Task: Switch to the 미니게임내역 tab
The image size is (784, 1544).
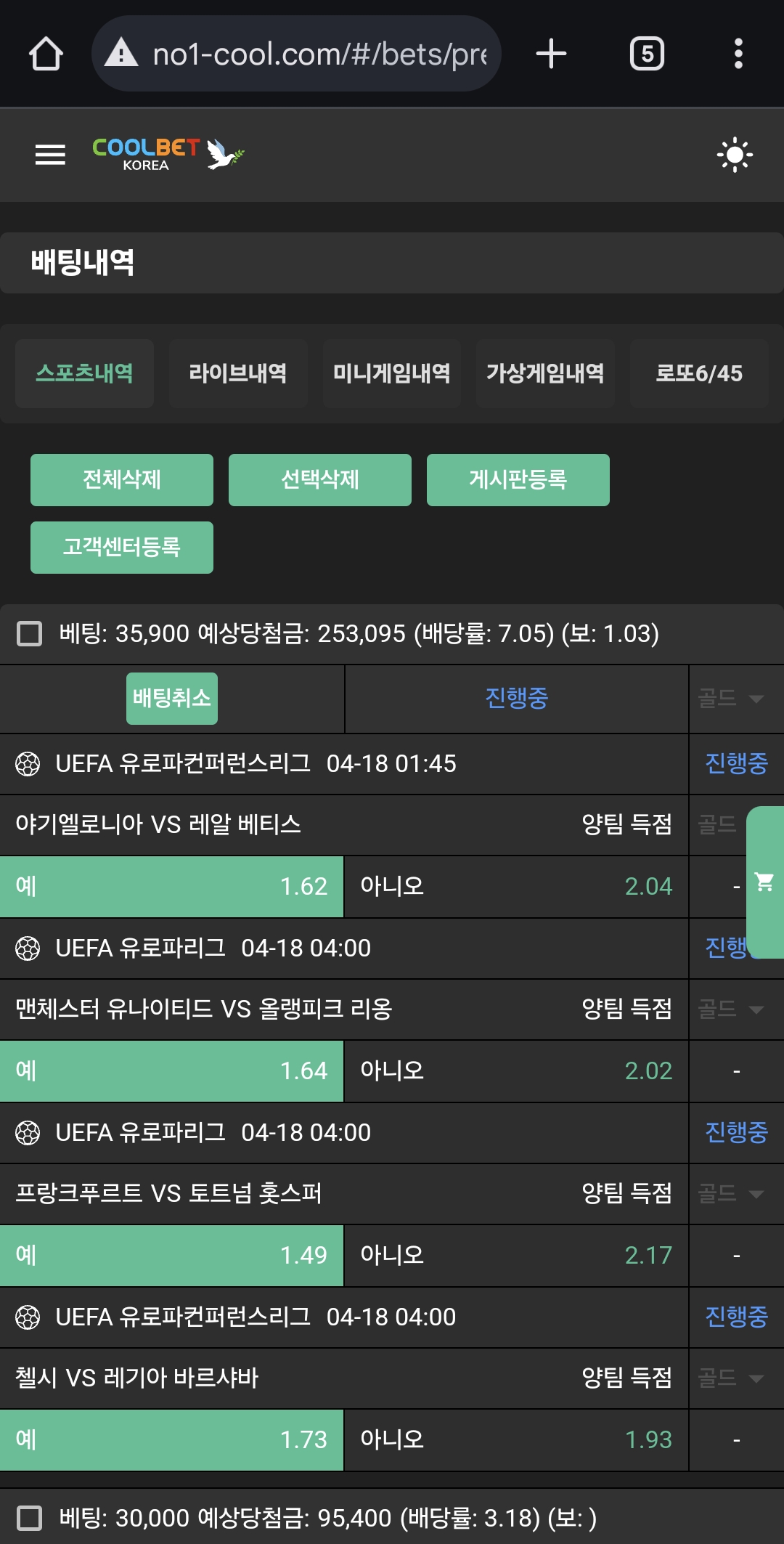Action: point(391,373)
